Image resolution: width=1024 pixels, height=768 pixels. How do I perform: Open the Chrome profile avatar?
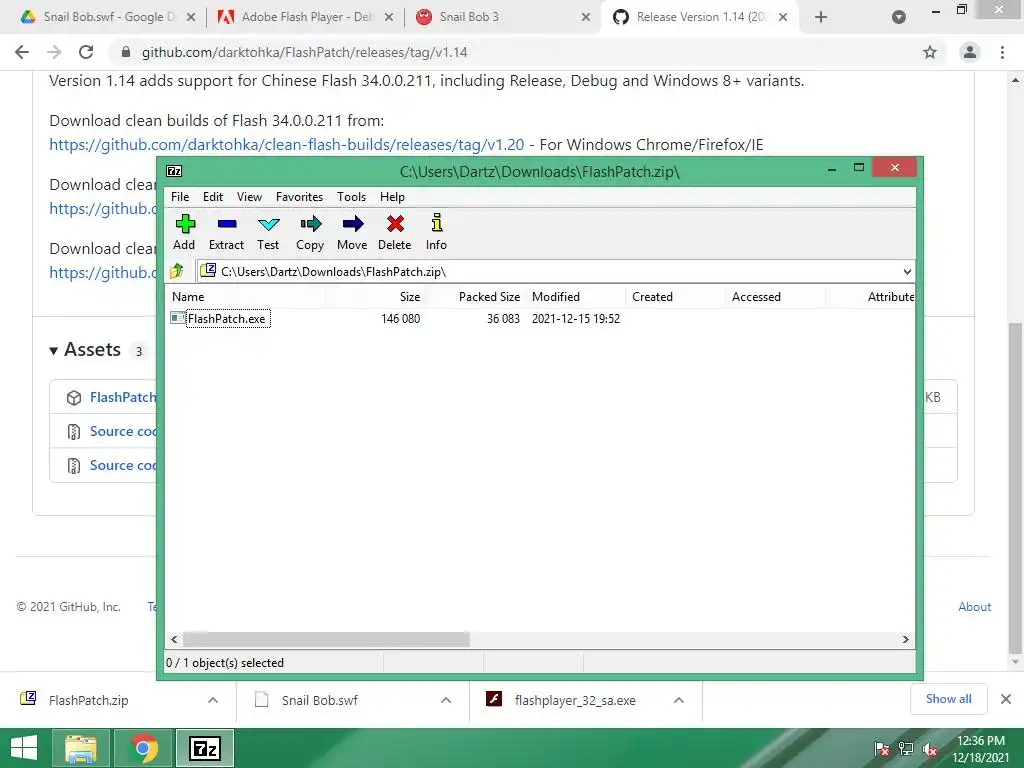[970, 52]
